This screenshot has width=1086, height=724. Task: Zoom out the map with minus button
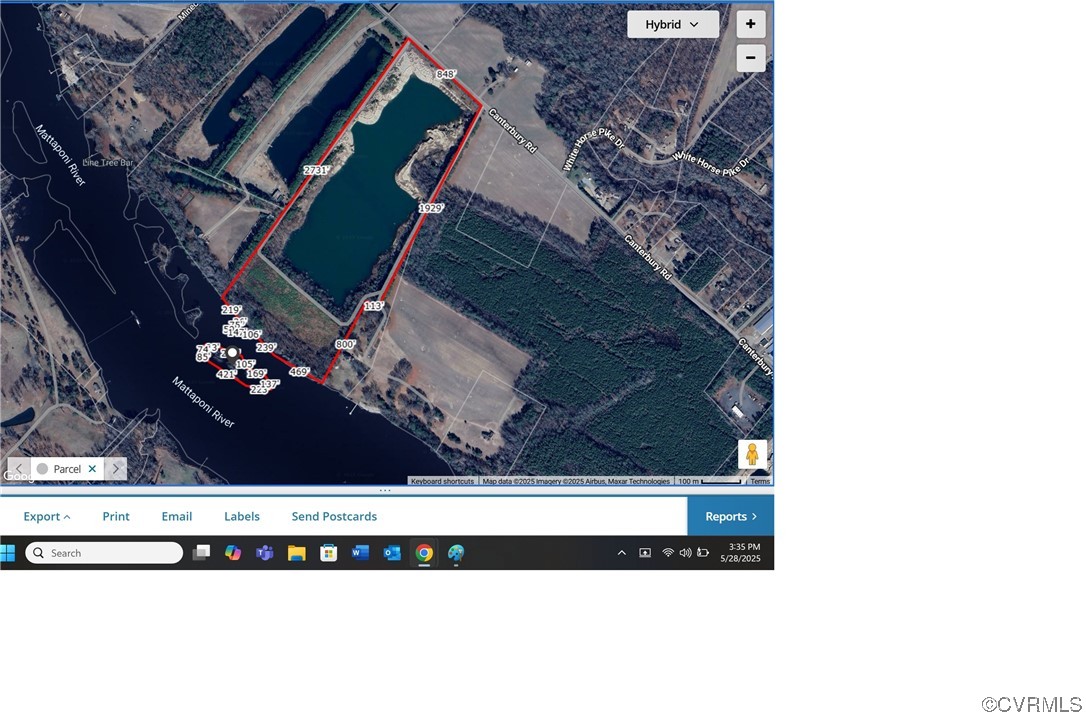[x=750, y=58]
